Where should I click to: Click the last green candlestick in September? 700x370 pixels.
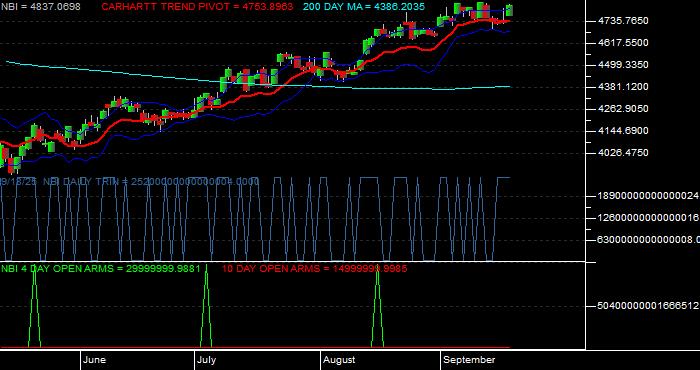tap(509, 10)
